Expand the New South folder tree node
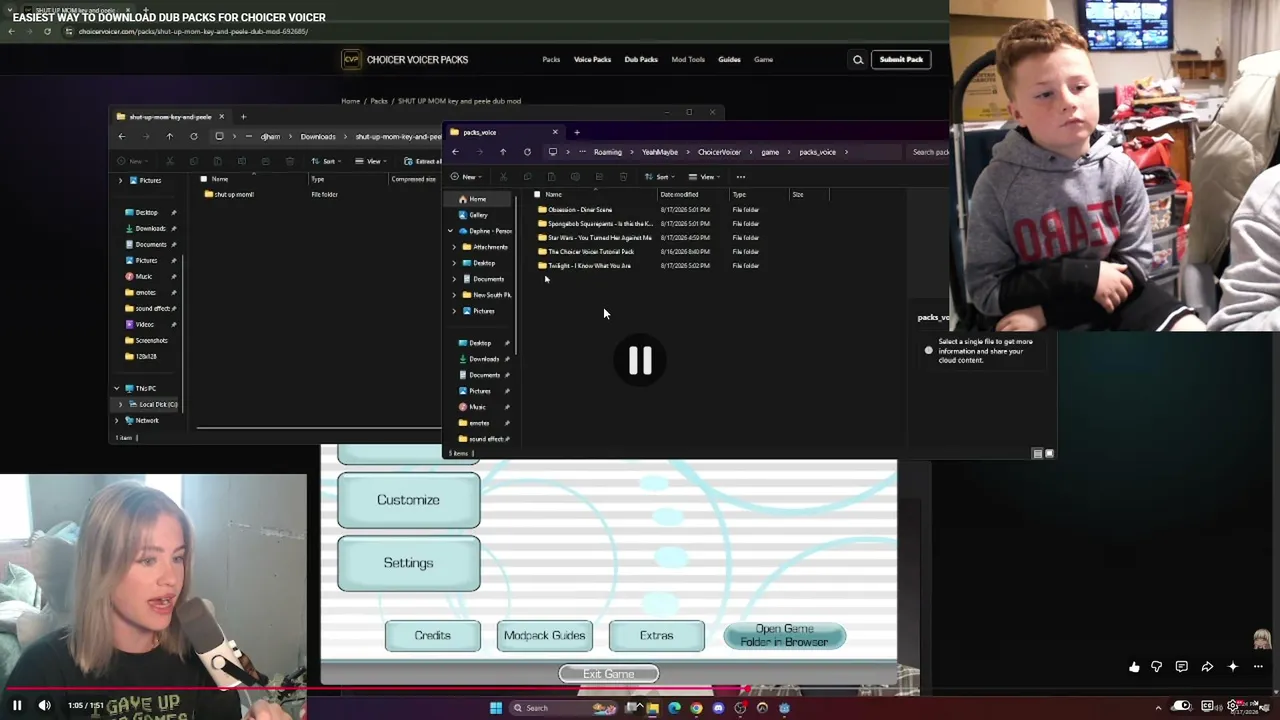 (x=454, y=295)
